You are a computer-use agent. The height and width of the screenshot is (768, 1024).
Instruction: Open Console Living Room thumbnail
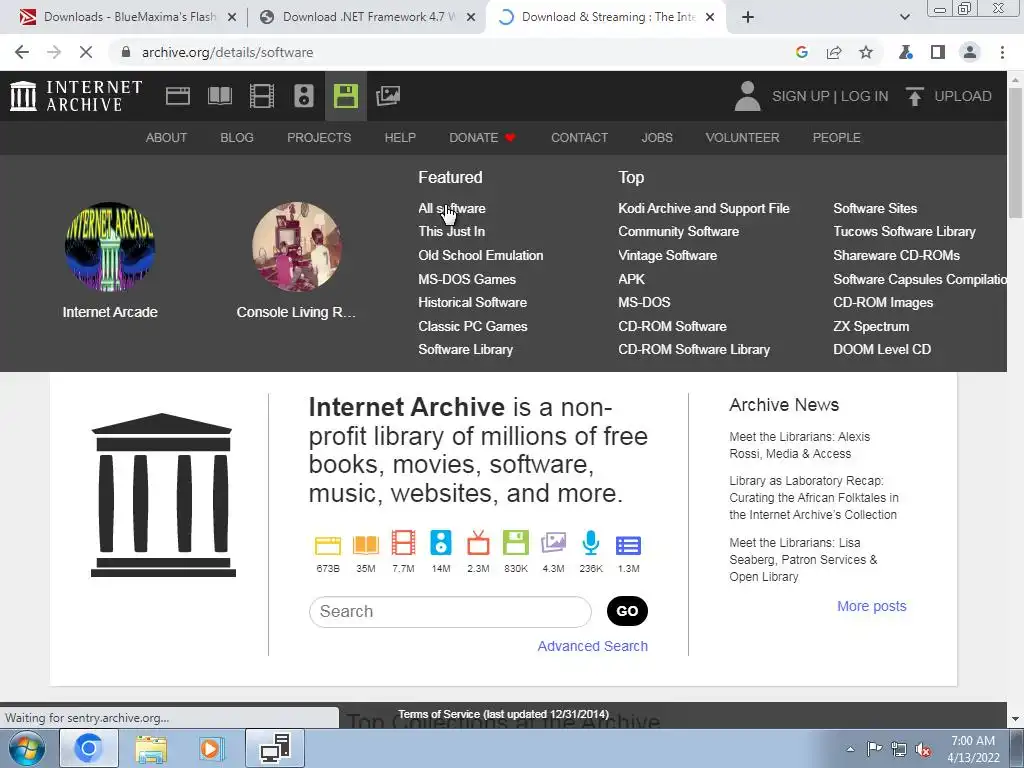click(x=296, y=247)
